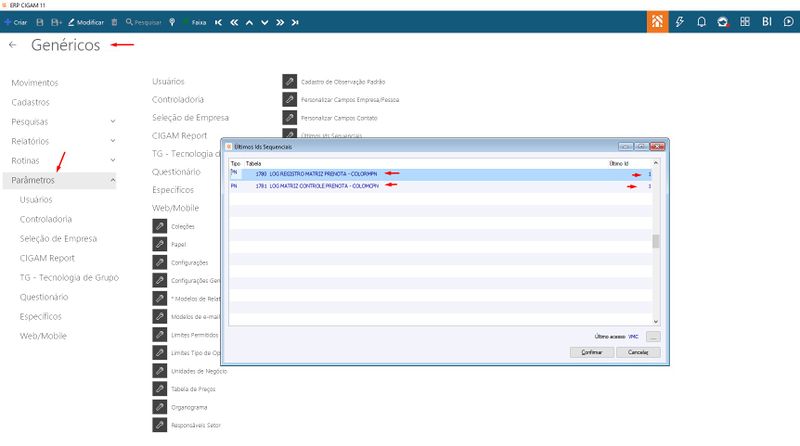Click the dialog list scrollbar thumb
Viewport: 800px width, 446px height.
656,241
